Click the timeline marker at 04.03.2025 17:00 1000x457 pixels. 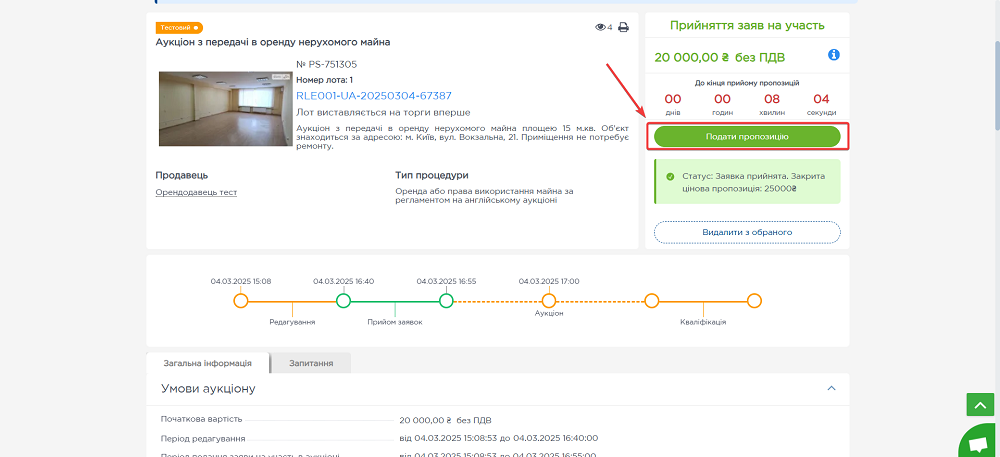[x=548, y=300]
